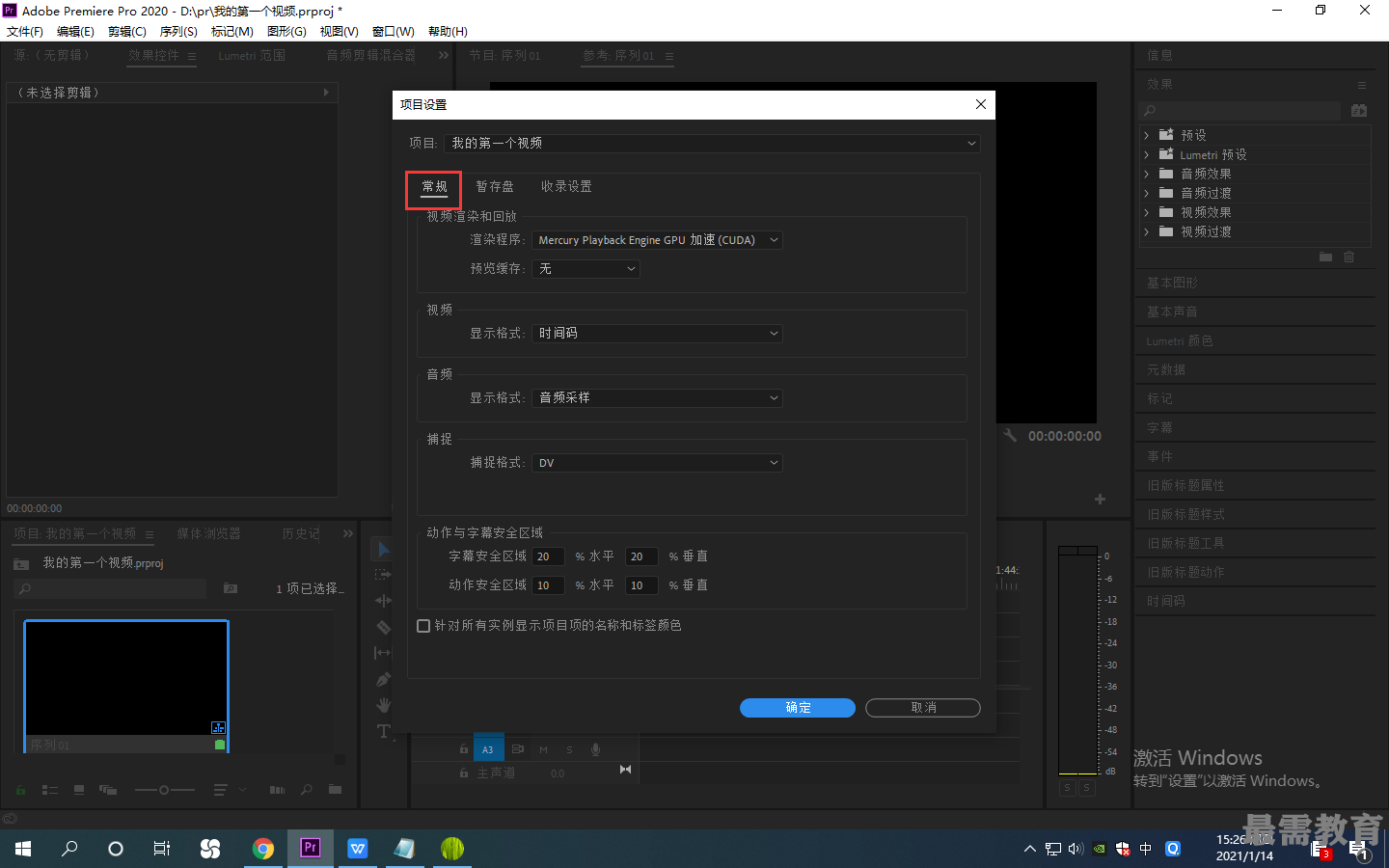
Task: Expand the 音频效果 folder in Effects
Action: coord(1147,174)
